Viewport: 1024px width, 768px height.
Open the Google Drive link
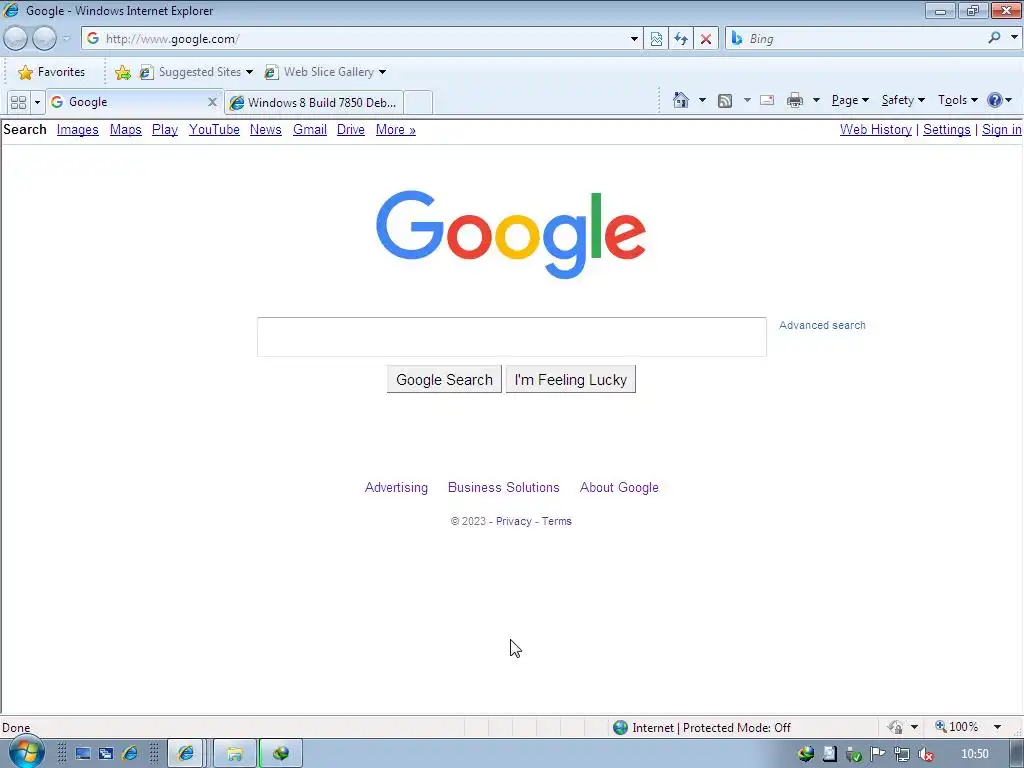[x=351, y=129]
